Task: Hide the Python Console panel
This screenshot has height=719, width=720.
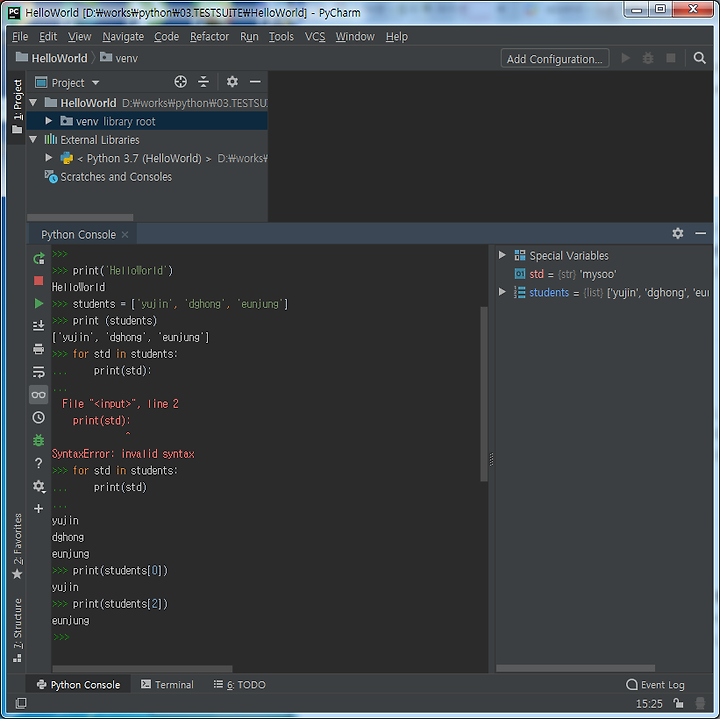Action: pyautogui.click(x=701, y=233)
